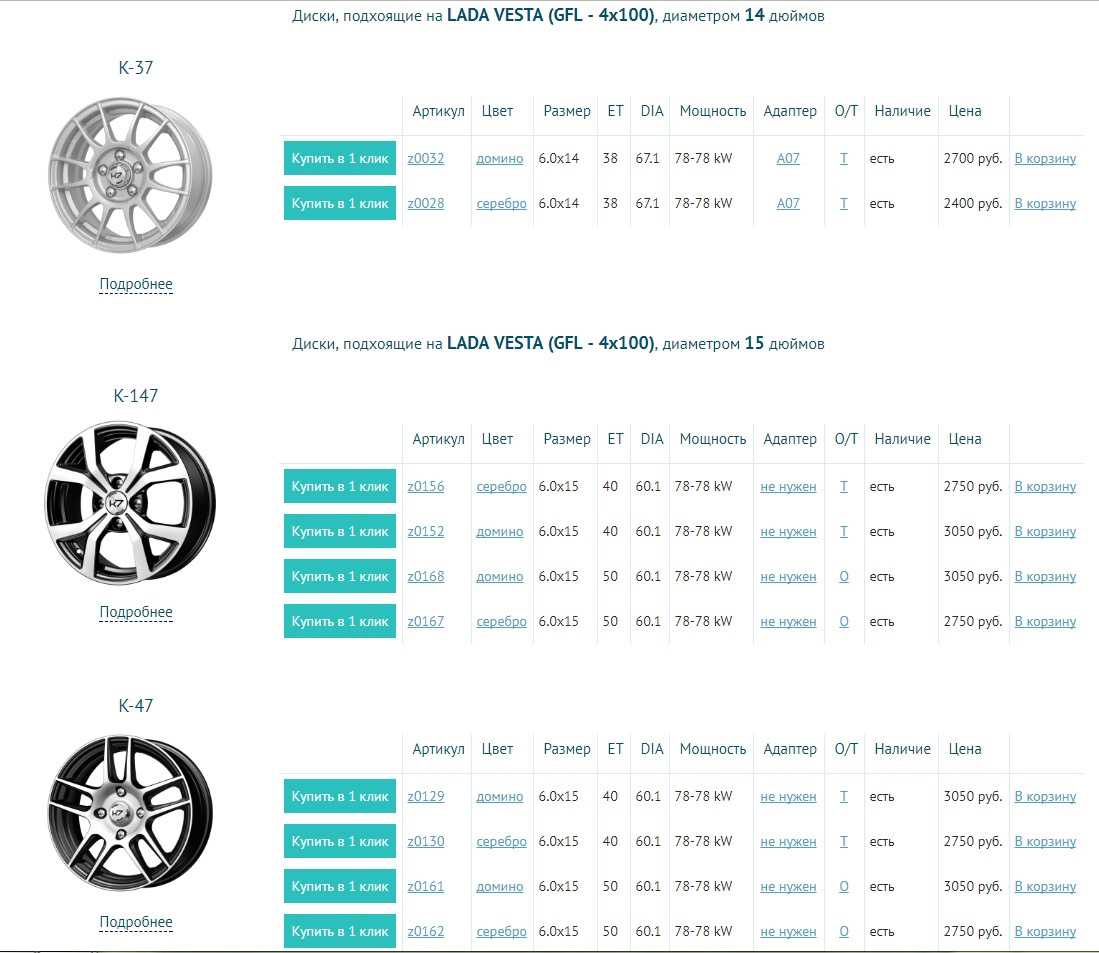
Task: Buy in 1 click item z0156
Action: tap(340, 486)
